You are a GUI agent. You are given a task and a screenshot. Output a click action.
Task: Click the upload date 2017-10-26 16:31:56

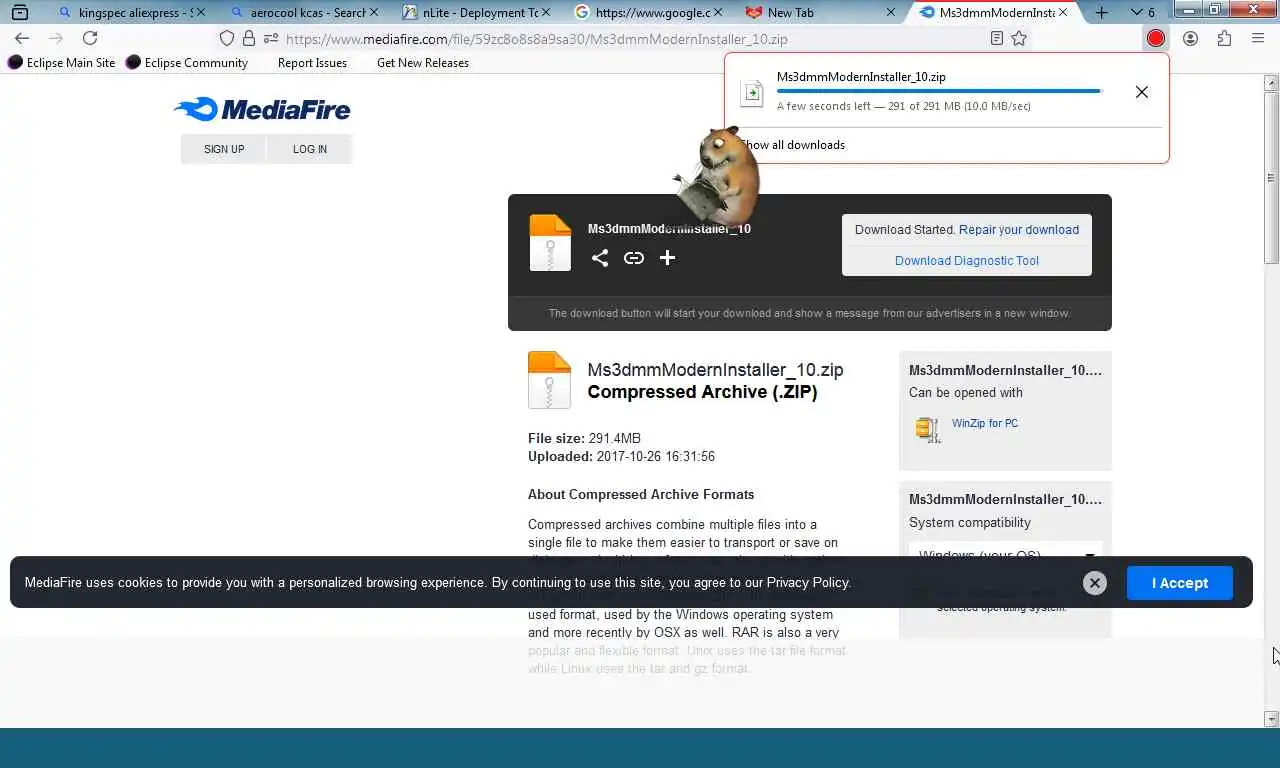click(x=656, y=456)
